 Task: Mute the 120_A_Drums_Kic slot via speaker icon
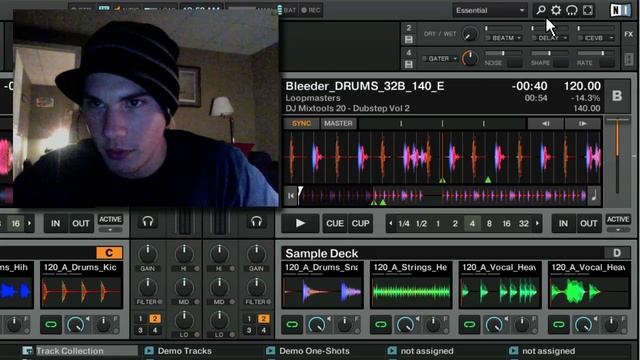(88, 318)
